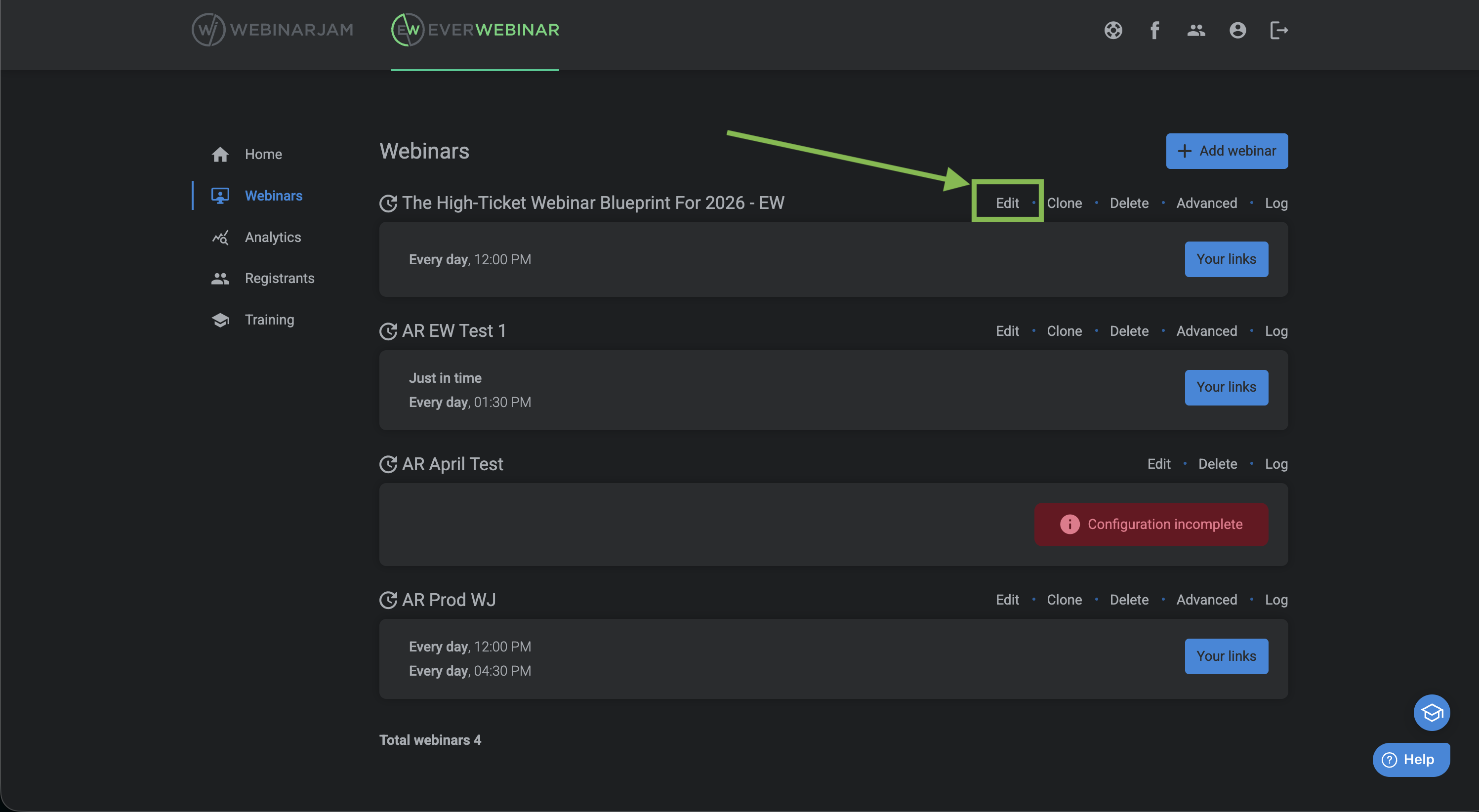This screenshot has width=1479, height=812.
Task: Click the Configuration incomplete warning button
Action: [x=1150, y=525]
